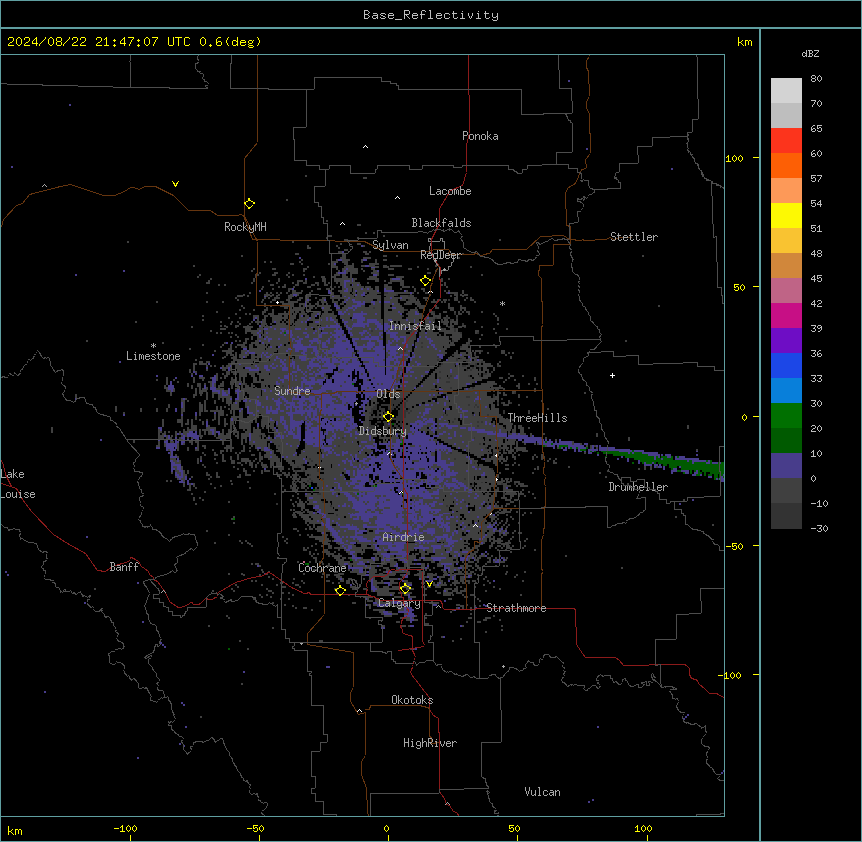Click the white asterisk east of Innisfail
862x842 pixels.
[x=502, y=303]
